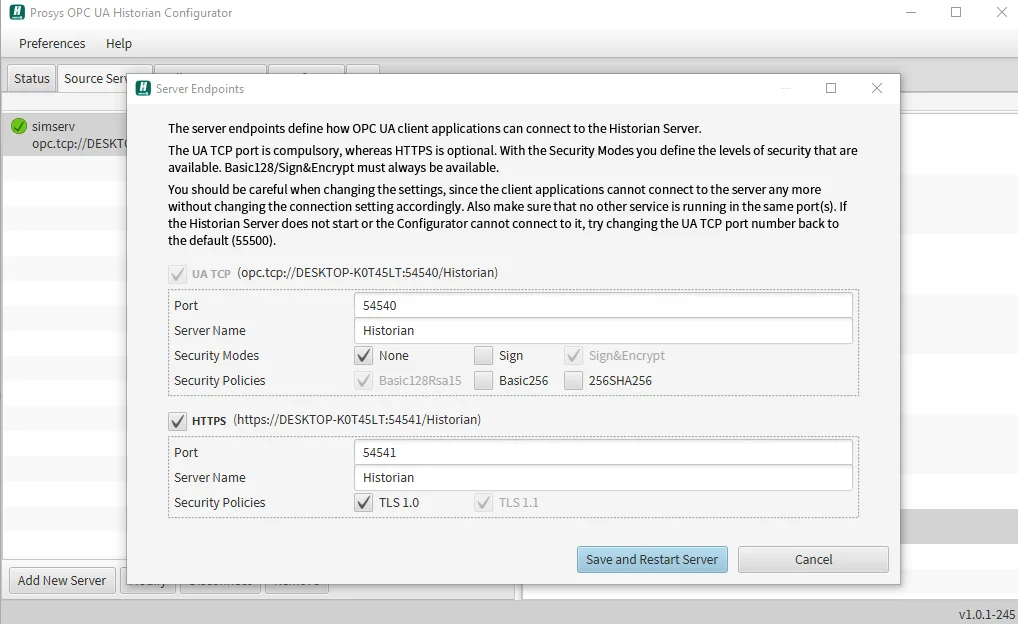Maximize the Server Endpoints dialog
The width and height of the screenshot is (1018, 624).
pyautogui.click(x=831, y=88)
